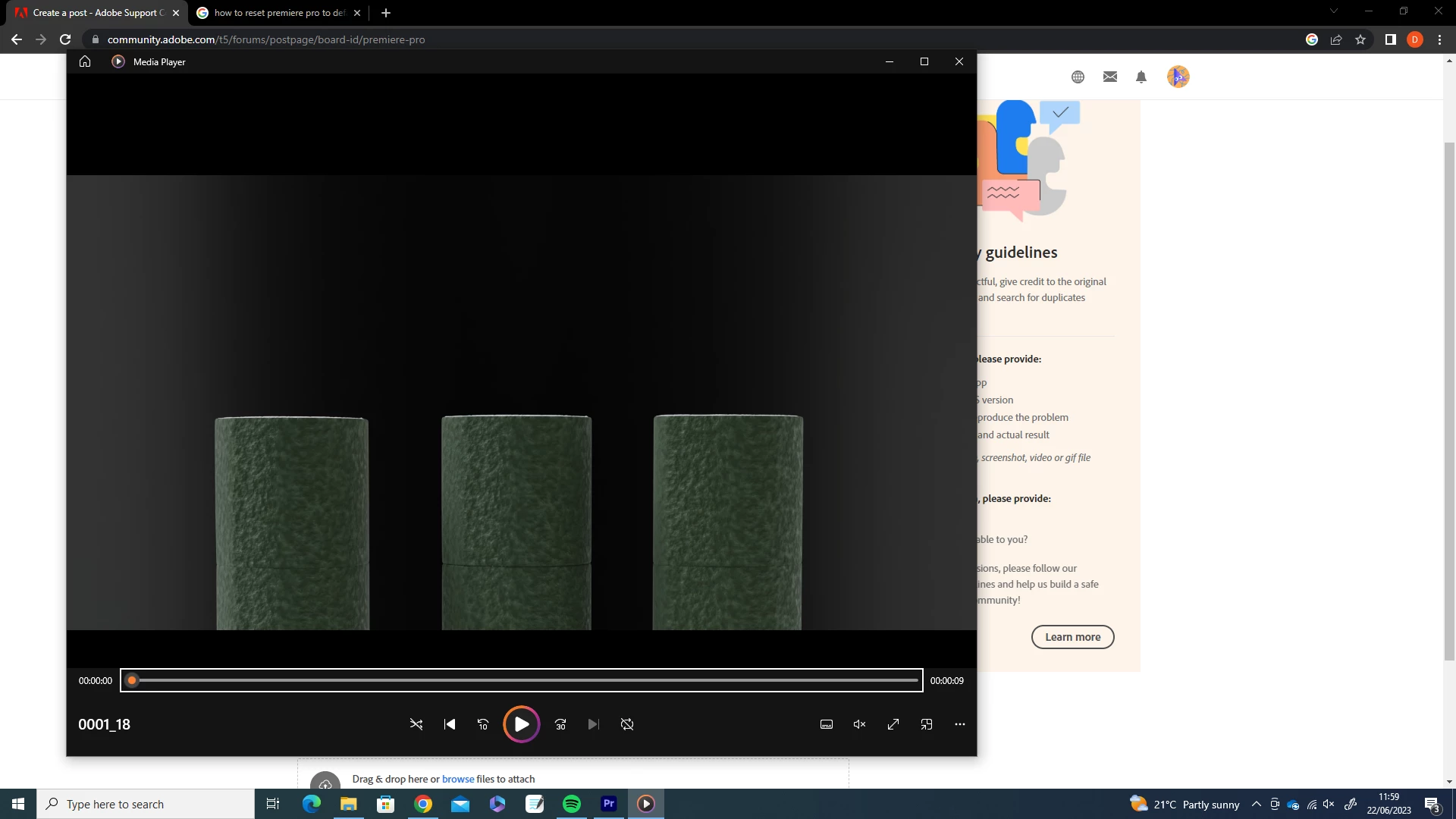This screenshot has height=819, width=1456.
Task: Toggle repeat mode in Media Player
Action: click(627, 724)
